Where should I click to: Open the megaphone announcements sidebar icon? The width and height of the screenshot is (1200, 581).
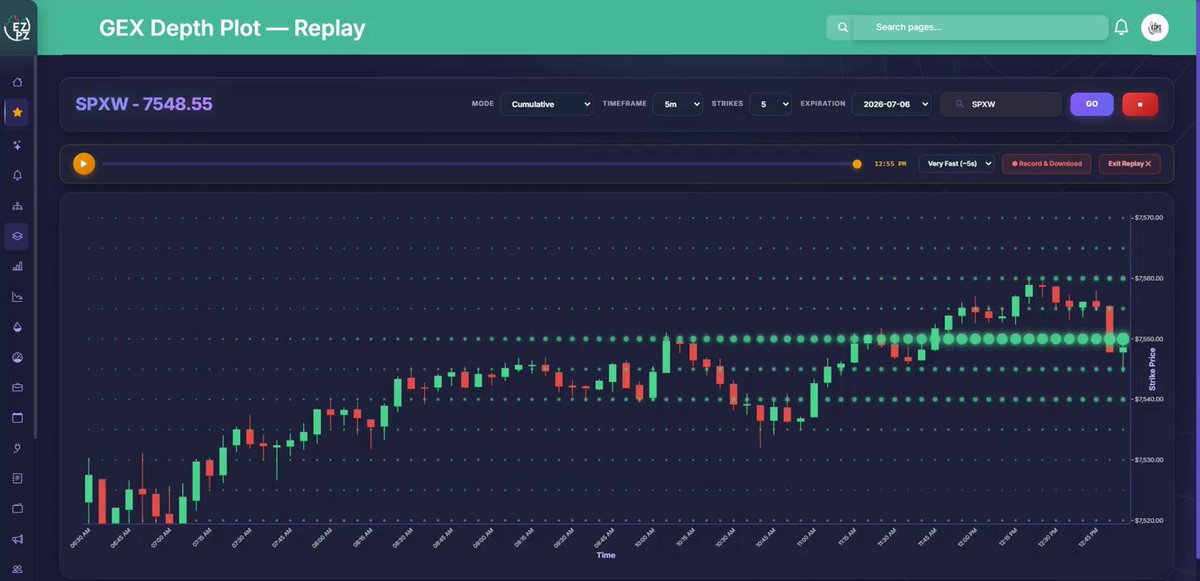tap(17, 540)
